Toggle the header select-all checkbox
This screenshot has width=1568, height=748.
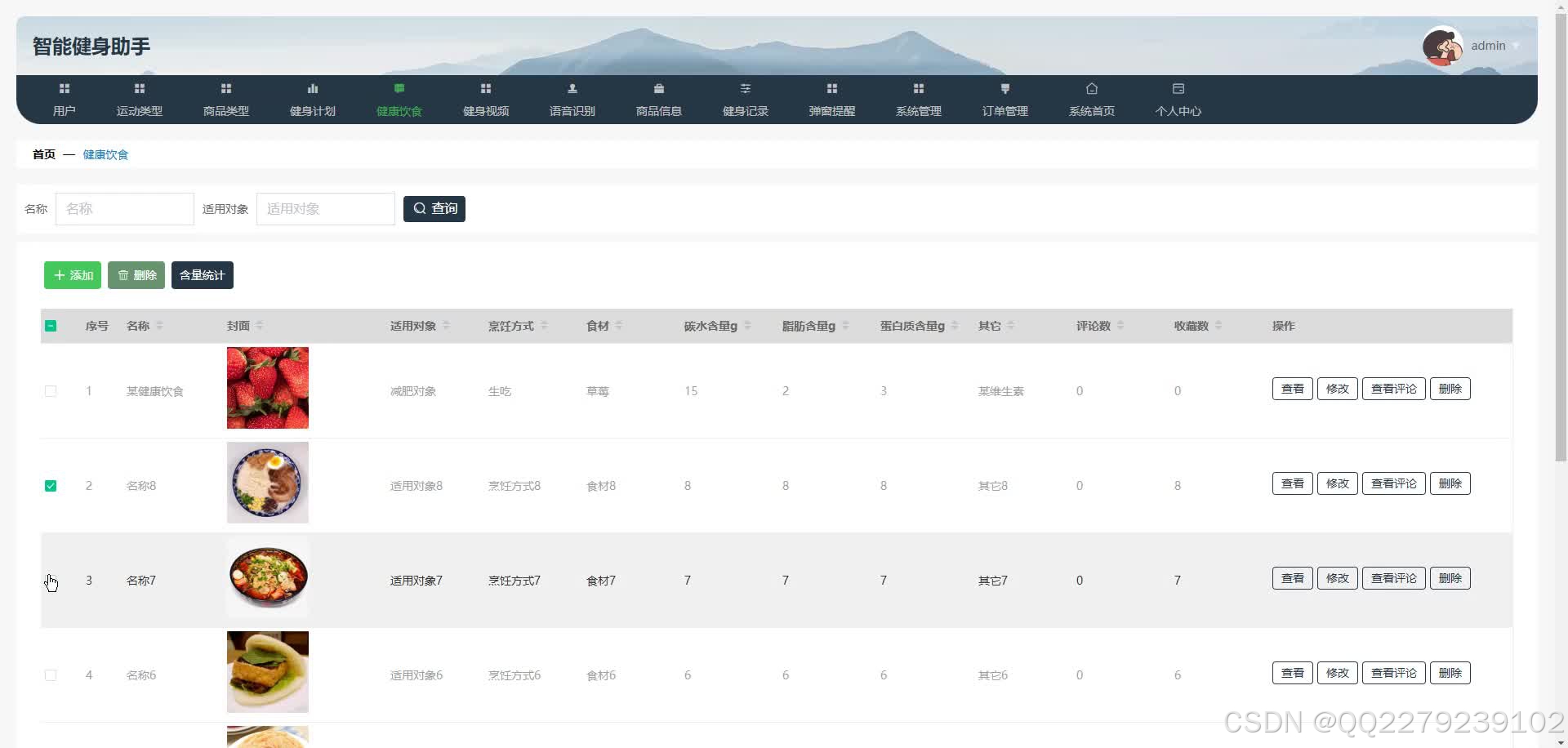[51, 326]
